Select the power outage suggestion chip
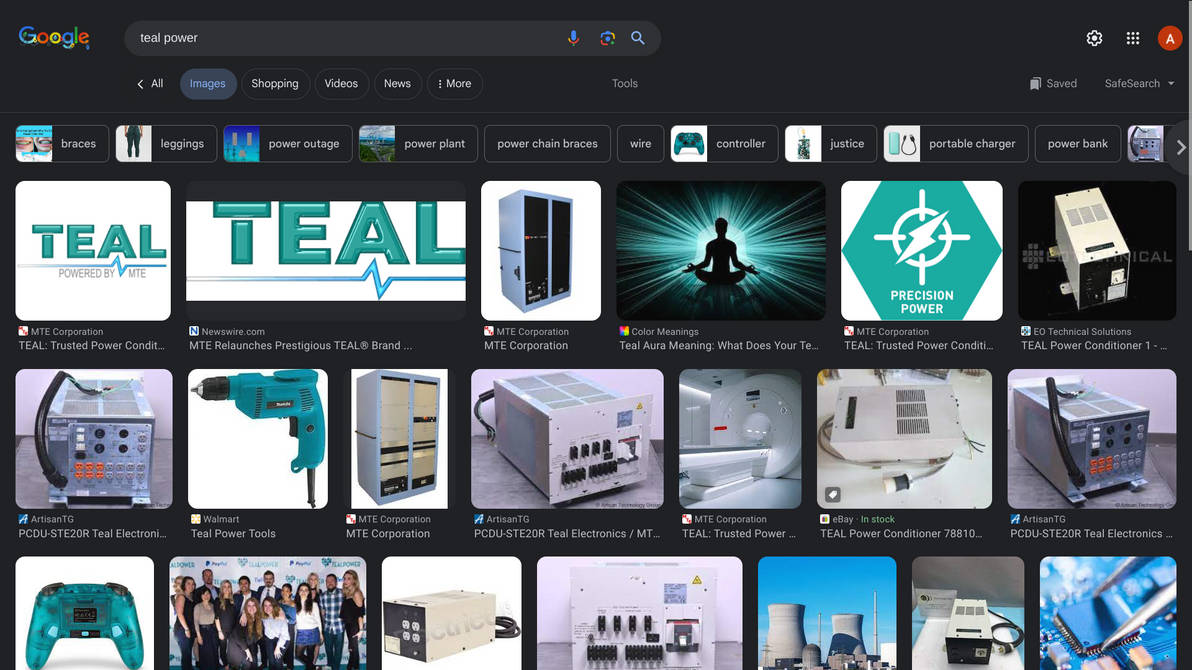Viewport: 1192px width, 670px height. 287,144
